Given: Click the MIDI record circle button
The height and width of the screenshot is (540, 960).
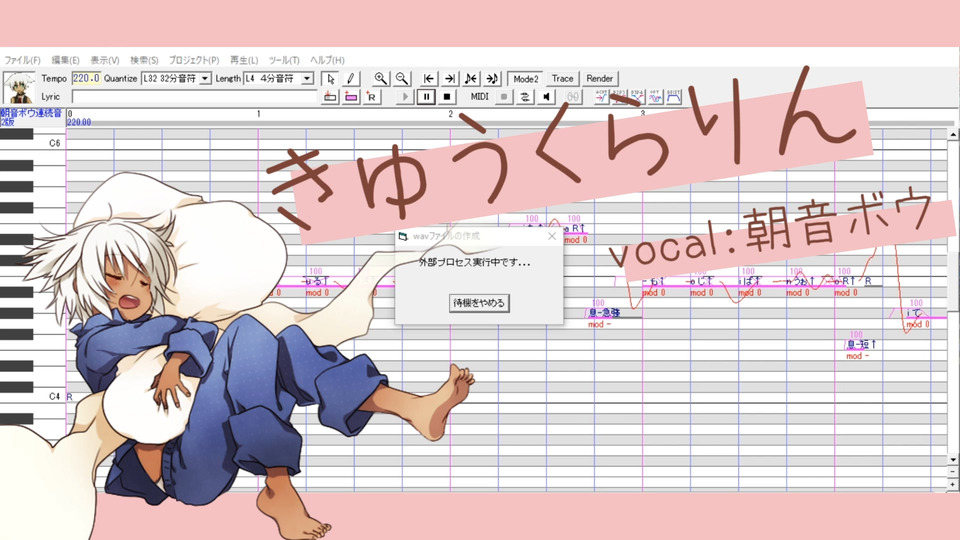Looking at the screenshot, I should point(503,97).
